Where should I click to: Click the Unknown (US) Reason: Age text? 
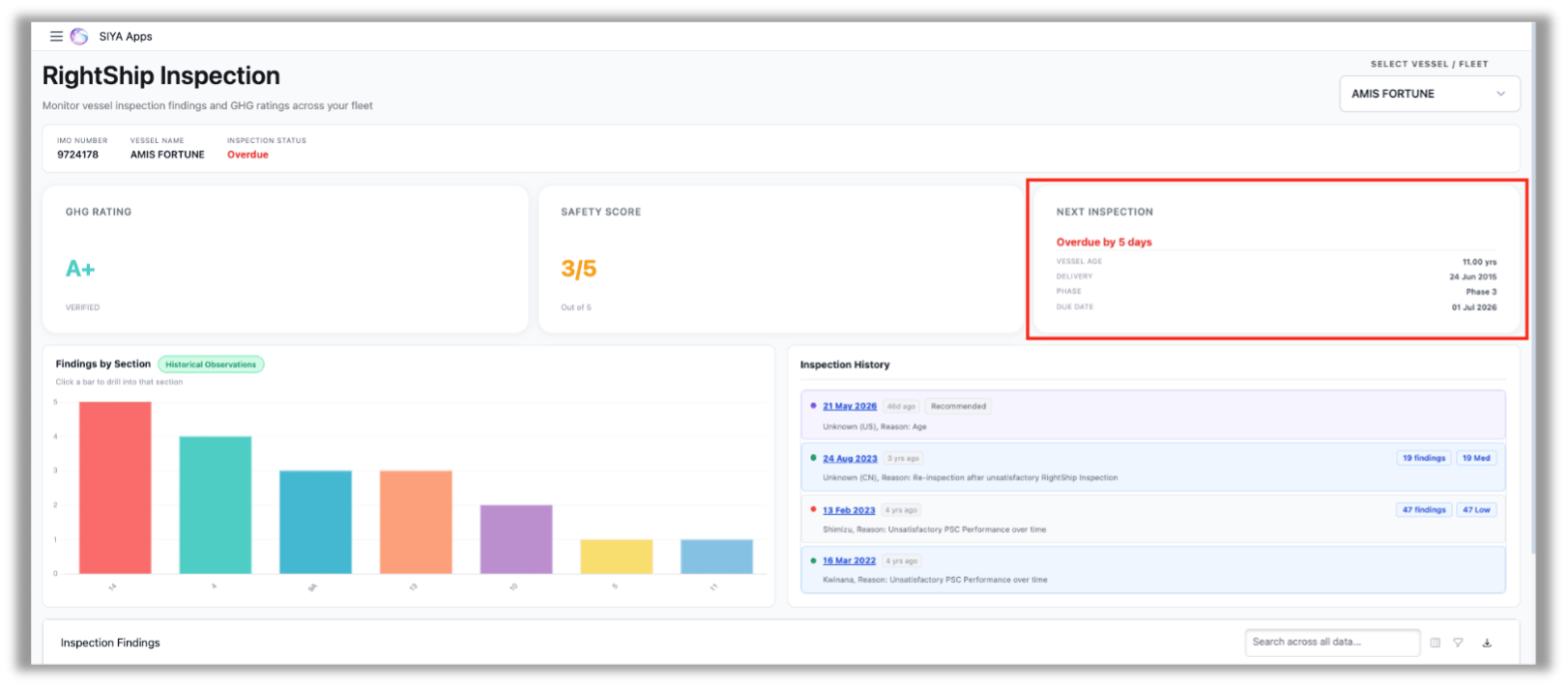click(874, 427)
